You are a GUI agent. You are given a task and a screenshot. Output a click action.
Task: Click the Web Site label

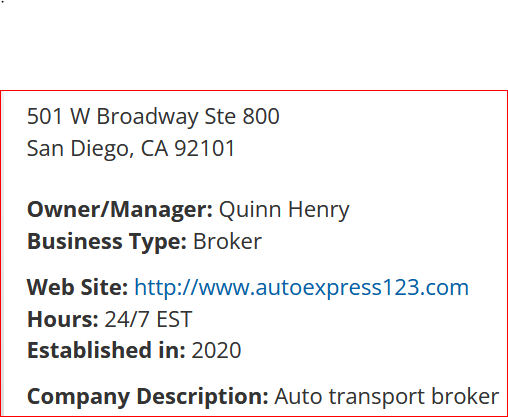[77, 287]
